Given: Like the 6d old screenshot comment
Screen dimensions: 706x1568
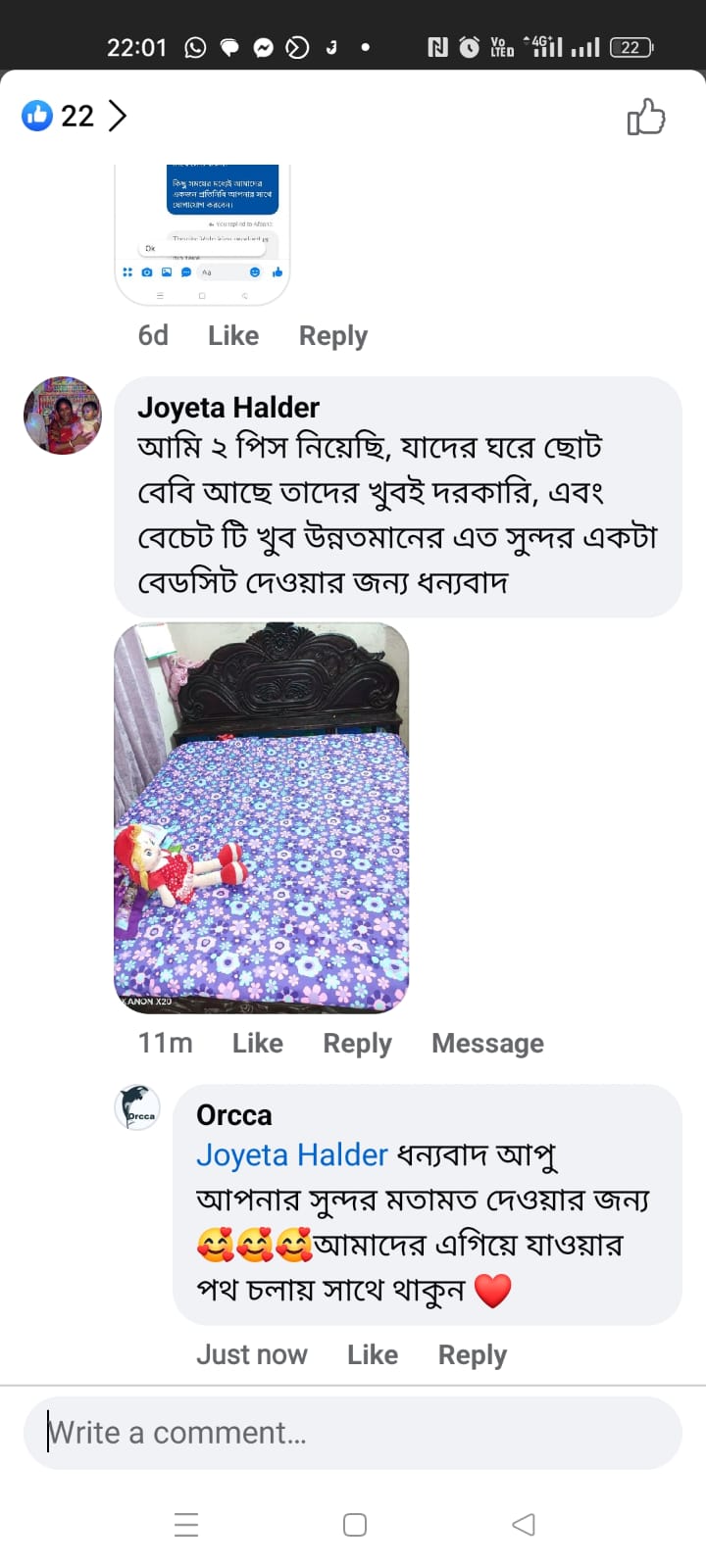Looking at the screenshot, I should (x=233, y=336).
